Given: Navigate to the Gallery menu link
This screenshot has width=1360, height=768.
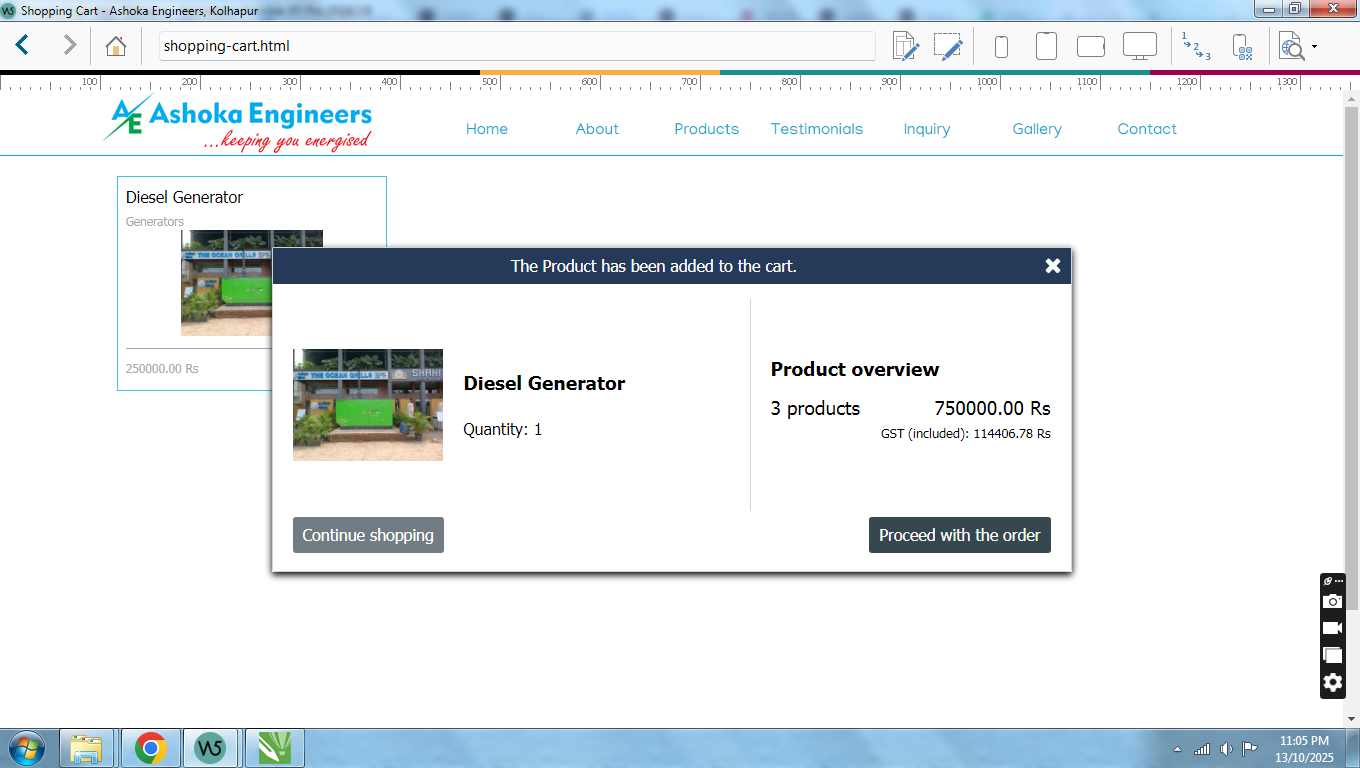Looking at the screenshot, I should tap(1036, 129).
